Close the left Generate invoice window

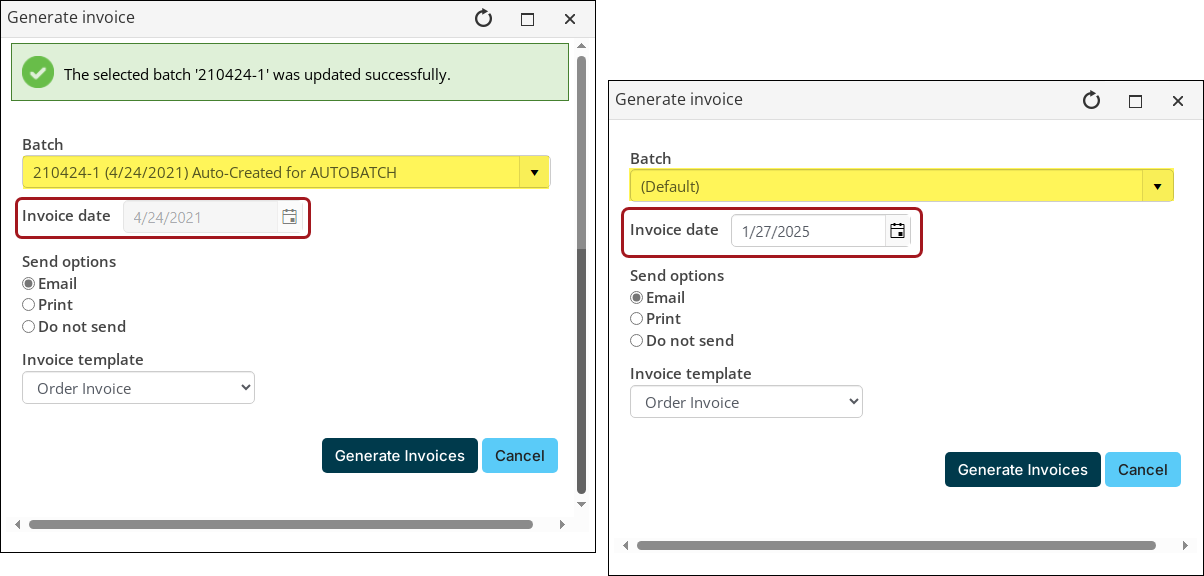tap(570, 19)
